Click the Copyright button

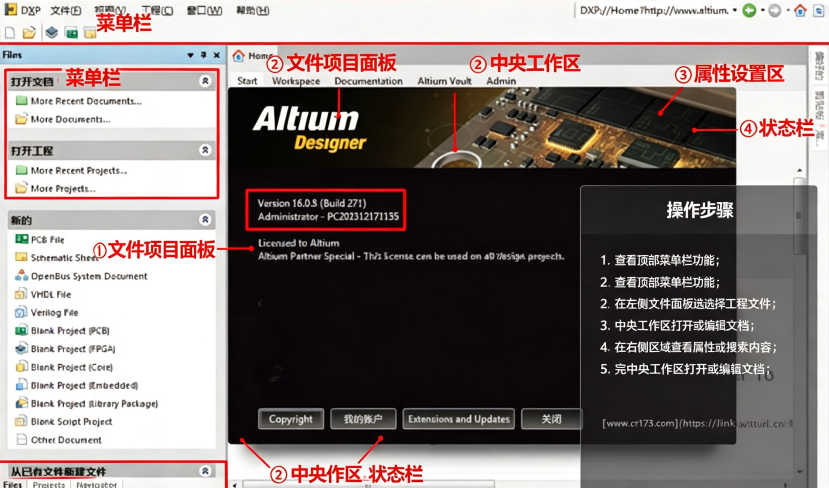(x=291, y=419)
